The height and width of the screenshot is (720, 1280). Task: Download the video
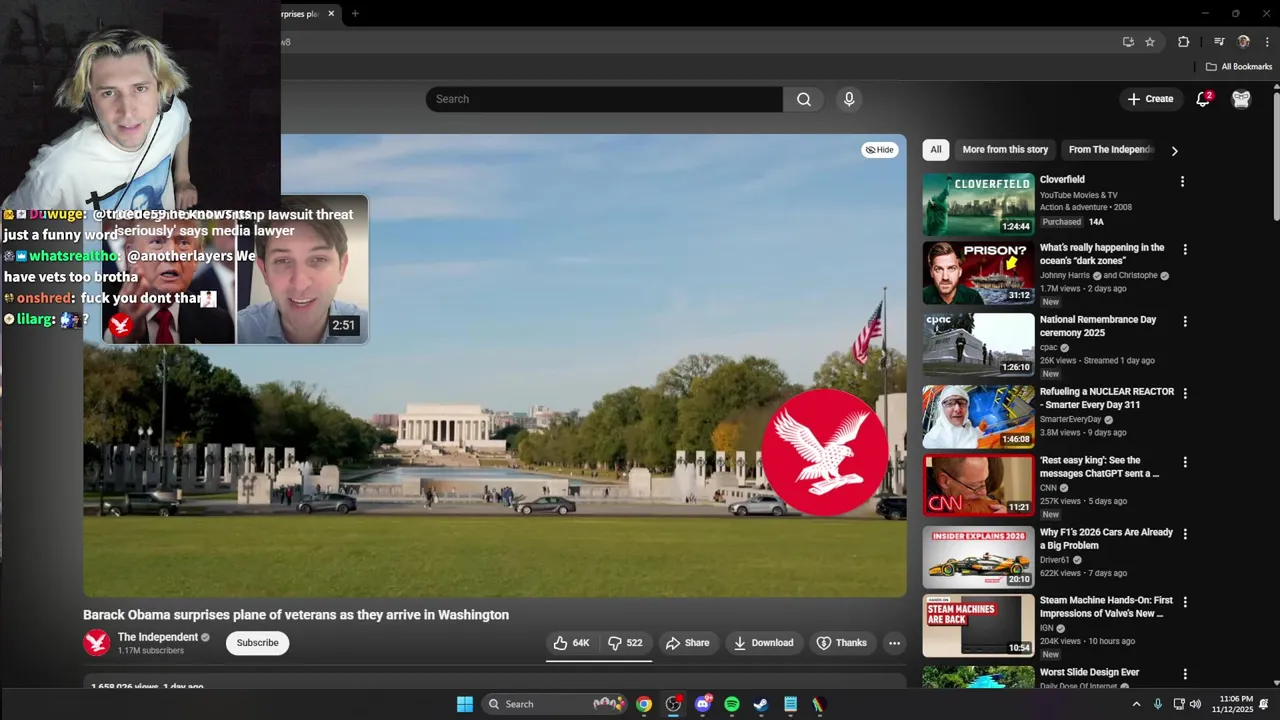point(763,643)
